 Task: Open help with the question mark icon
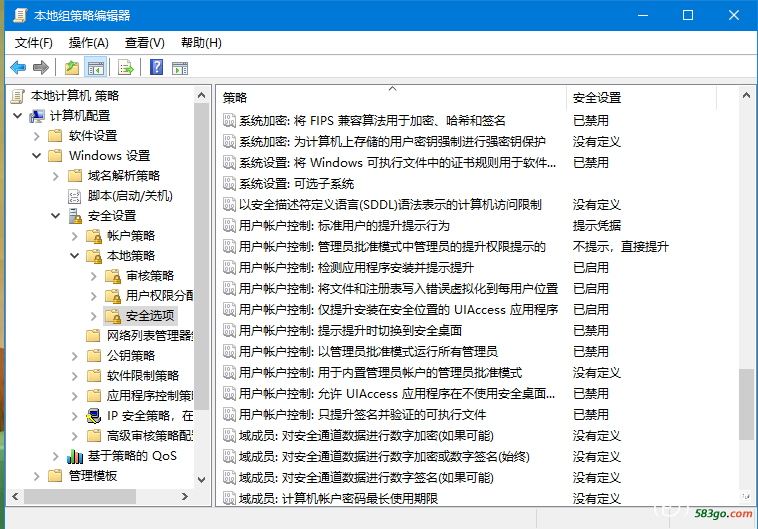157,68
